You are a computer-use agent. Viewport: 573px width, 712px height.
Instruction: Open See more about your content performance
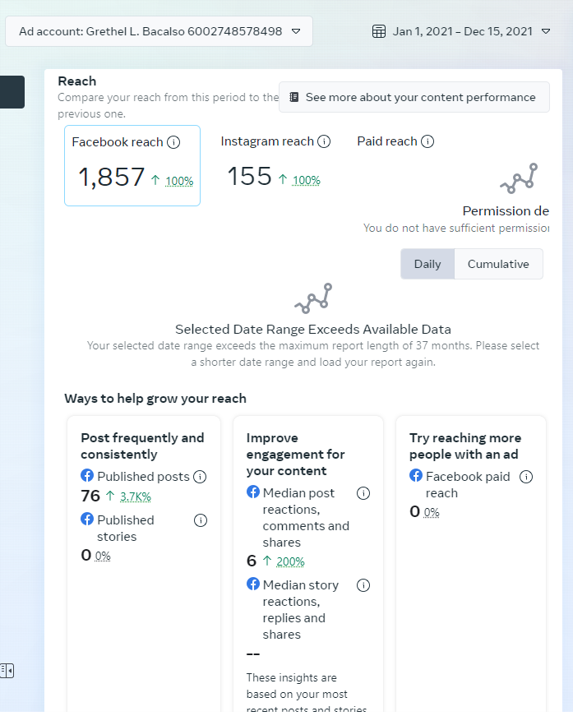414,97
